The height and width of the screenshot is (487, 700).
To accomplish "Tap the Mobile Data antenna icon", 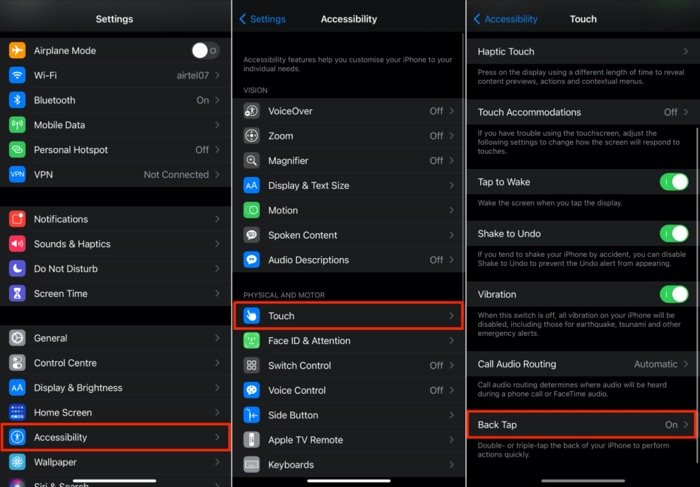I will click(x=17, y=125).
